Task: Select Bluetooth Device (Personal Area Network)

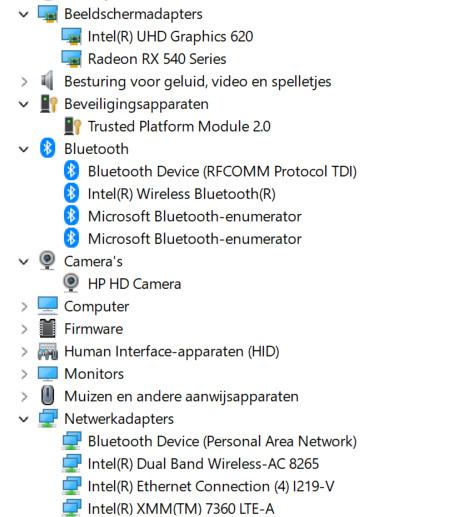Action: 222,441
